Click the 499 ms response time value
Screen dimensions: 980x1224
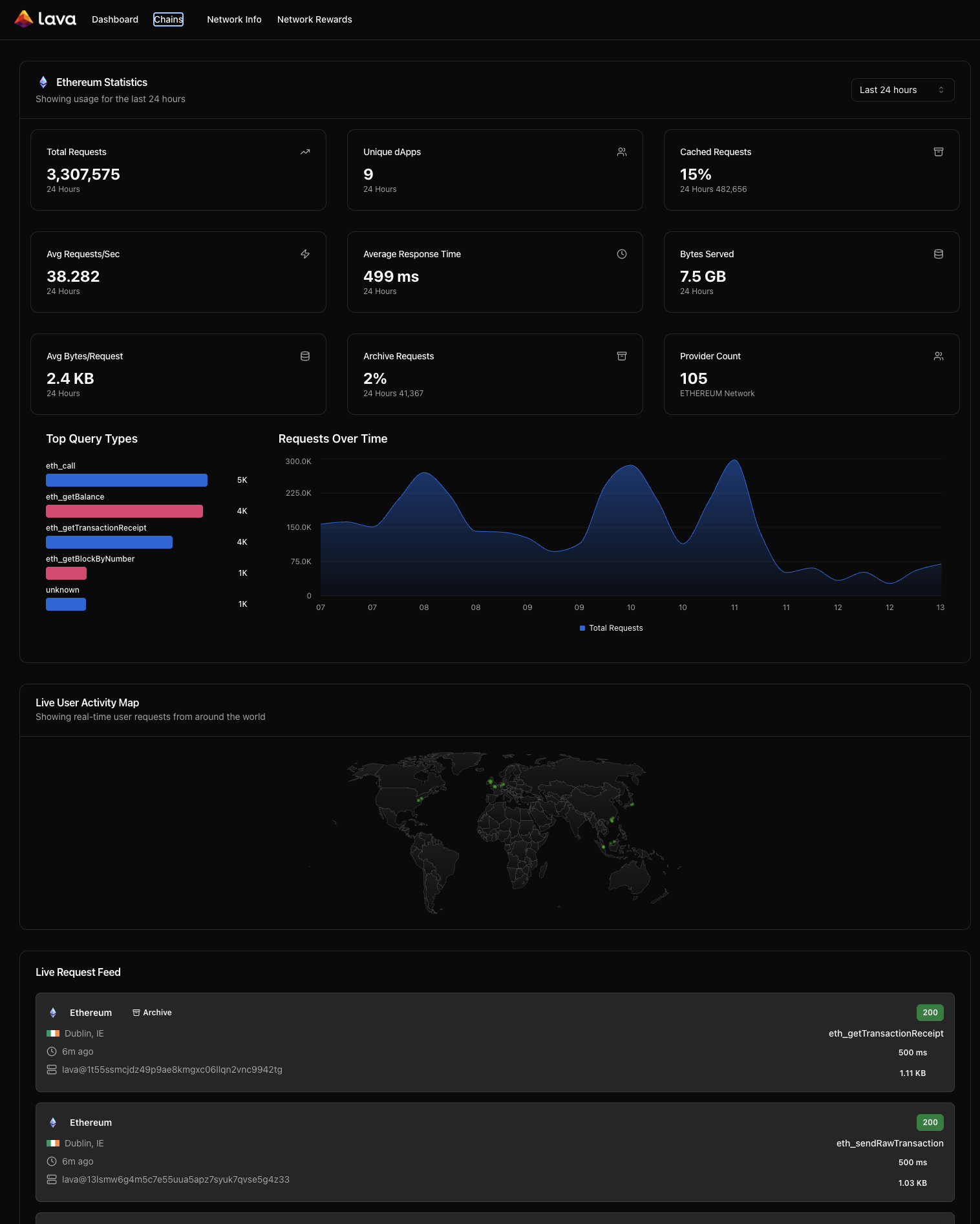(x=391, y=277)
